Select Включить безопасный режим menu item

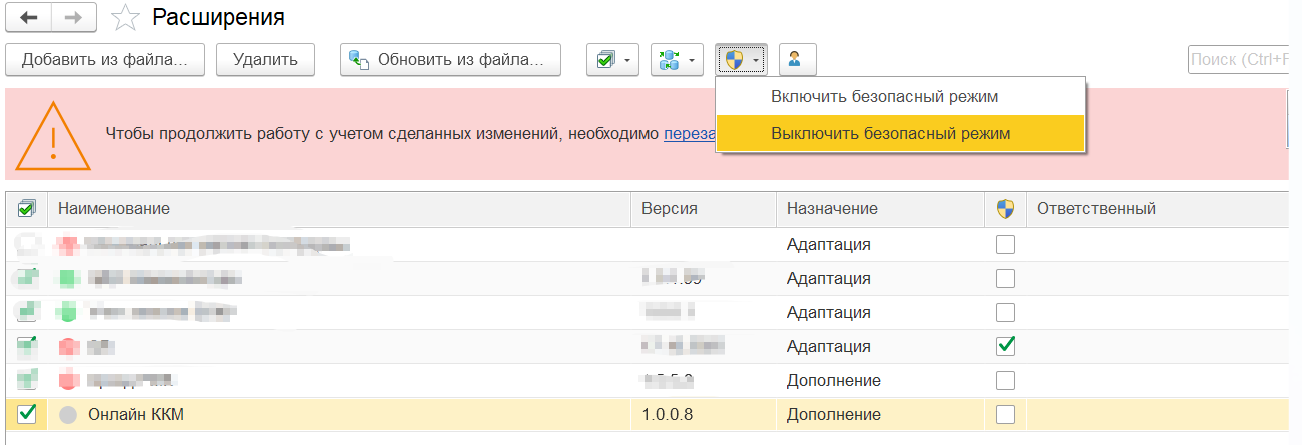884,97
